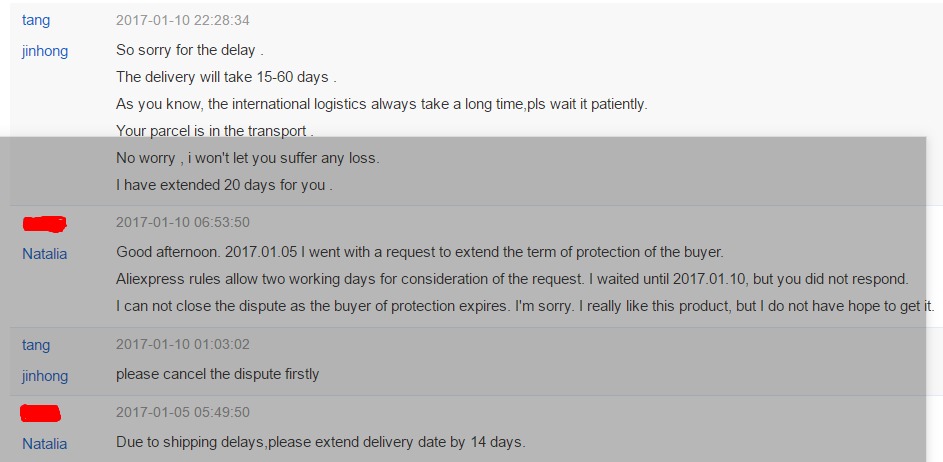Open jinhong's profile next to 'So sorry for the delay'
Viewport: 943px width, 462px height.
point(45,51)
